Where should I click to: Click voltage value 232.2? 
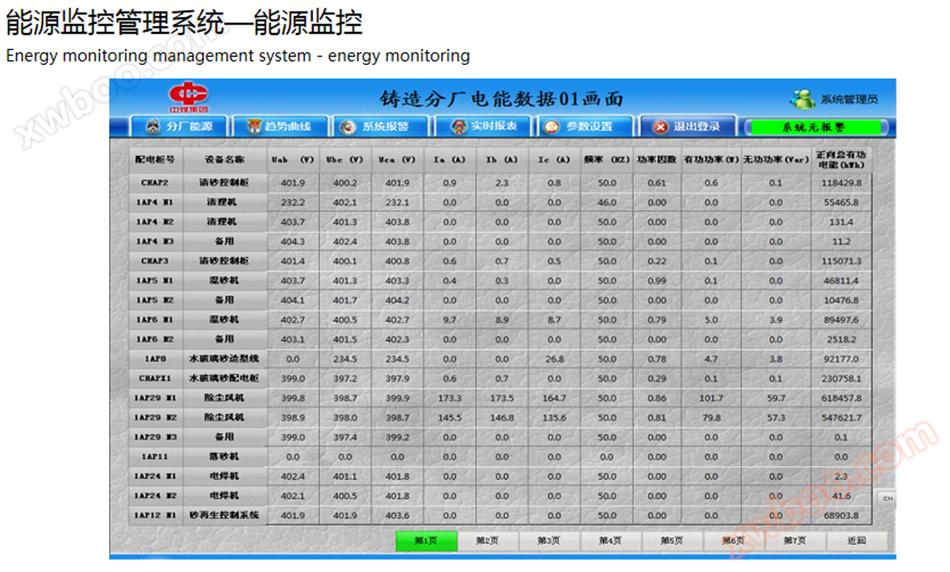coord(293,202)
